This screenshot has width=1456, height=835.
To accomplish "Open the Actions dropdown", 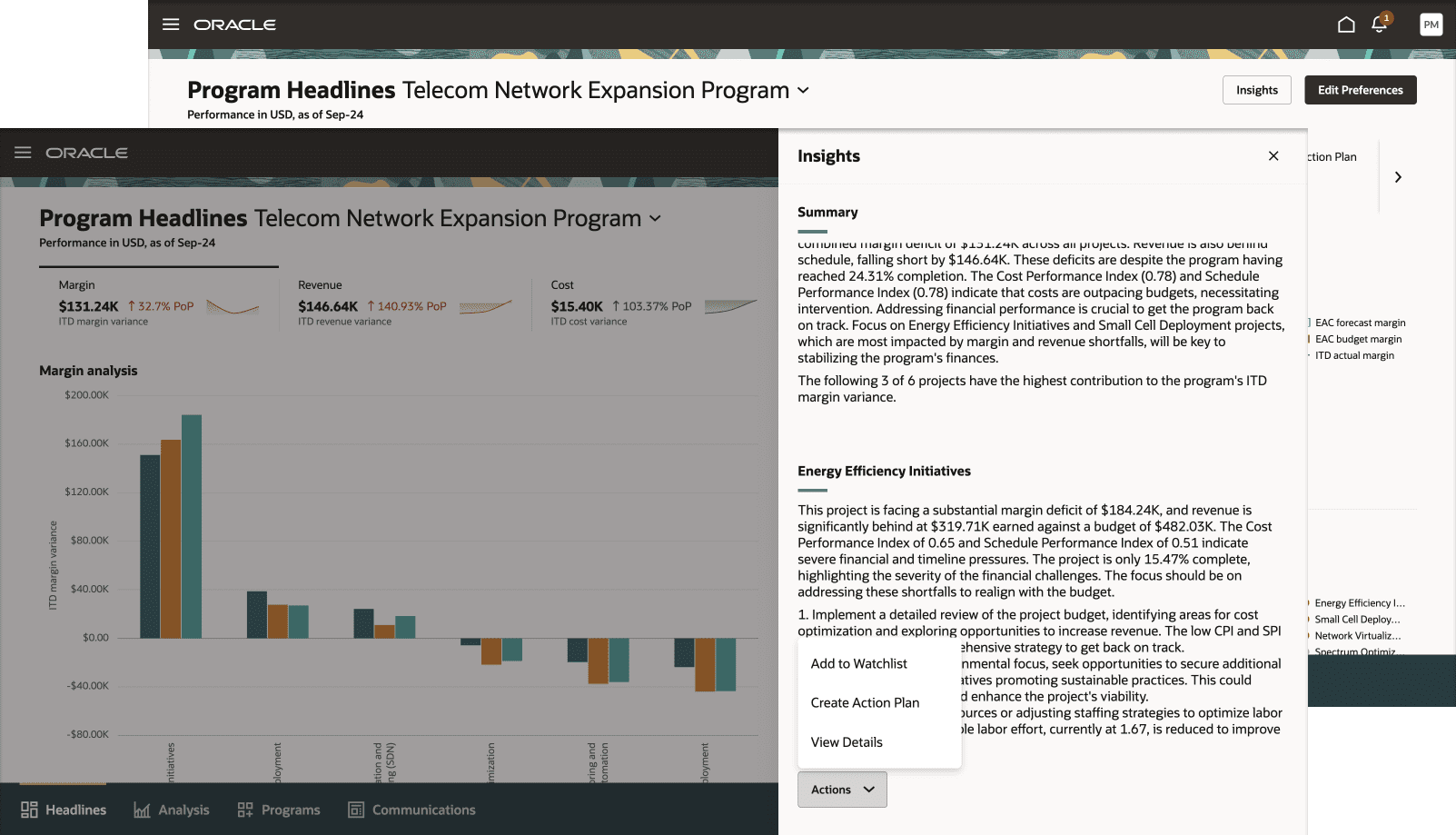I will click(x=841, y=789).
